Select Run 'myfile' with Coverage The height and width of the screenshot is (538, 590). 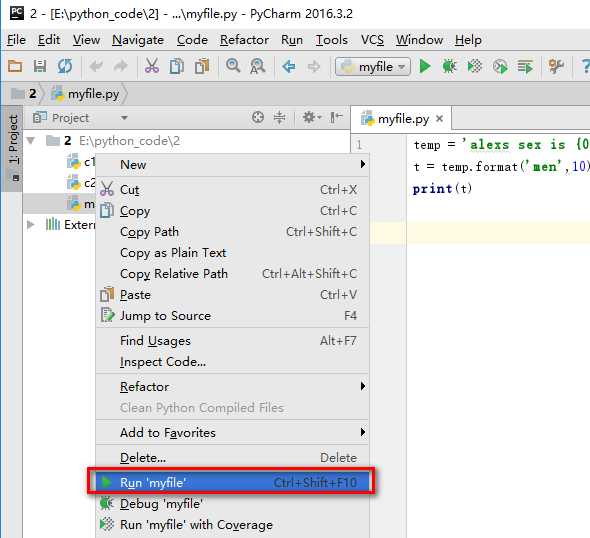click(232, 524)
